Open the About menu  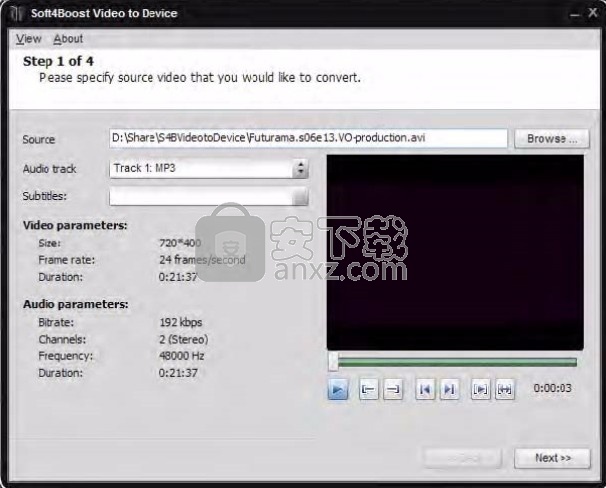pyautogui.click(x=68, y=39)
